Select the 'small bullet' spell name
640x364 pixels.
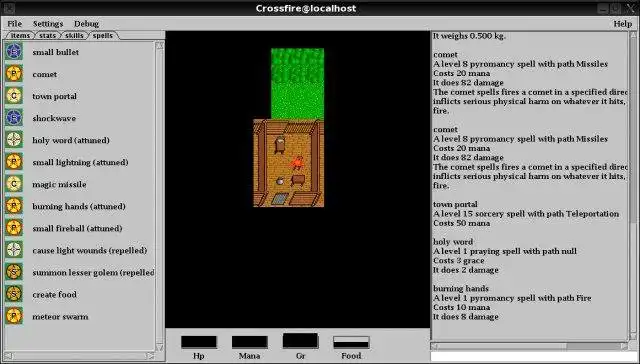point(56,52)
